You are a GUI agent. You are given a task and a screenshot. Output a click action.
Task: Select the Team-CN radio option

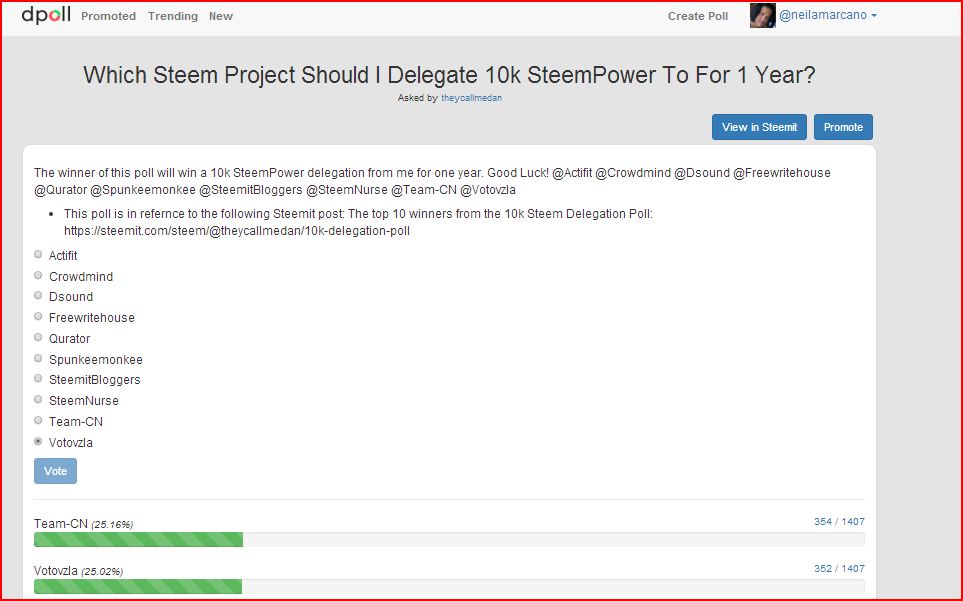pyautogui.click(x=38, y=420)
